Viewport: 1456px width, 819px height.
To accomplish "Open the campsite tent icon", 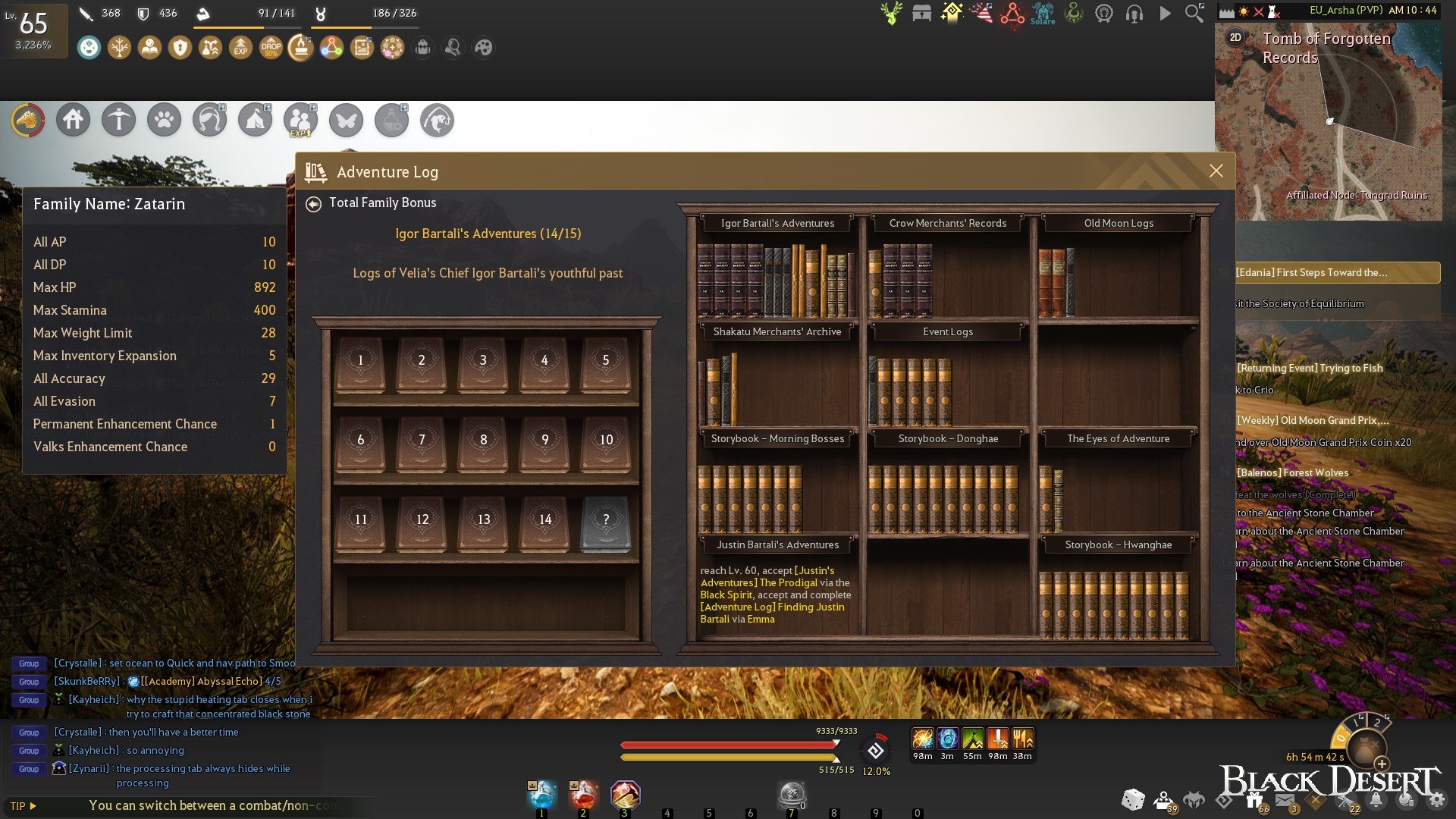I will coord(255,120).
